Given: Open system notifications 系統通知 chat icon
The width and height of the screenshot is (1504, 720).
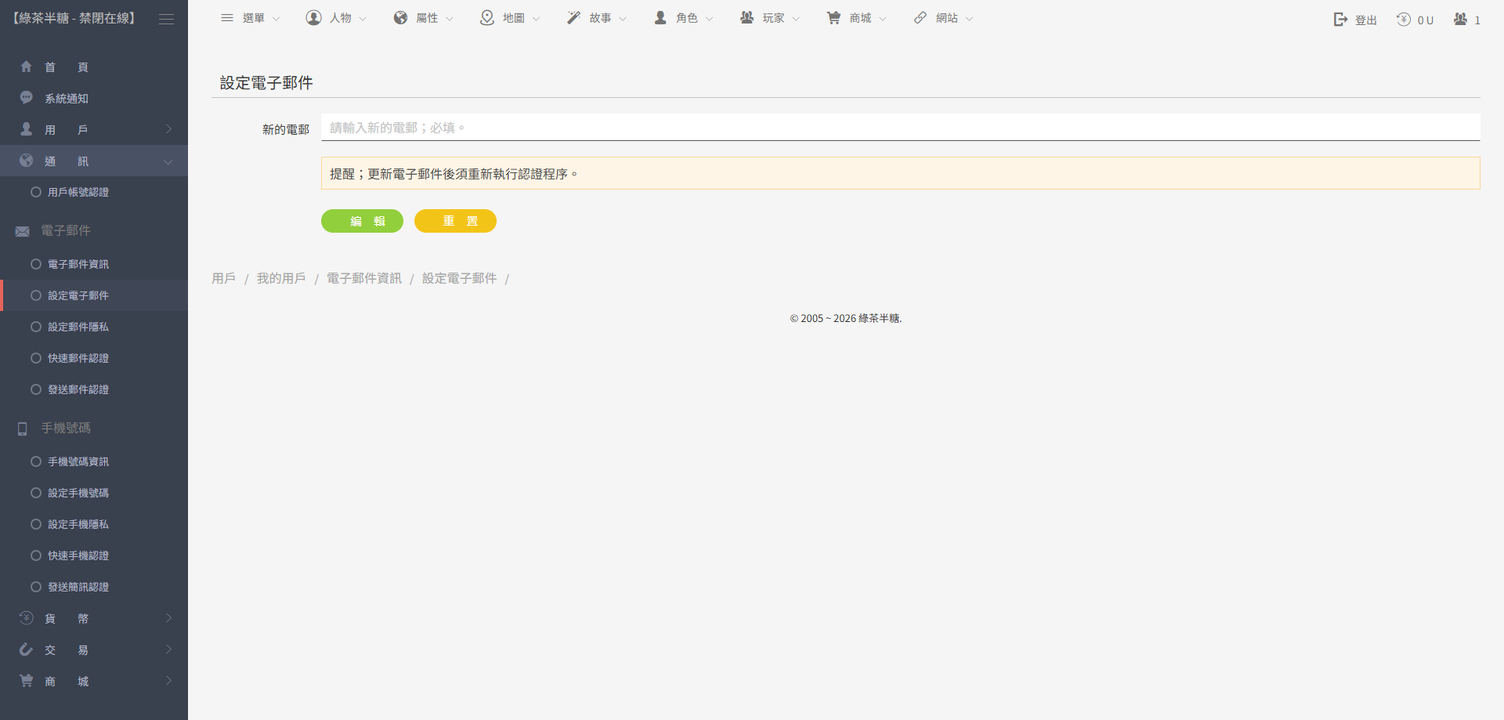Looking at the screenshot, I should coord(26,98).
